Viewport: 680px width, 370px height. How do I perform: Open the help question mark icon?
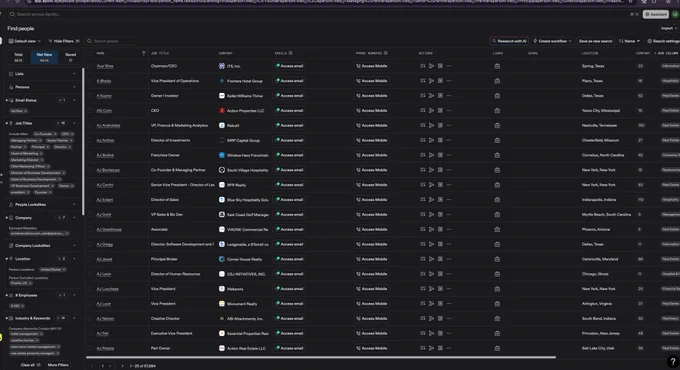coord(673,361)
